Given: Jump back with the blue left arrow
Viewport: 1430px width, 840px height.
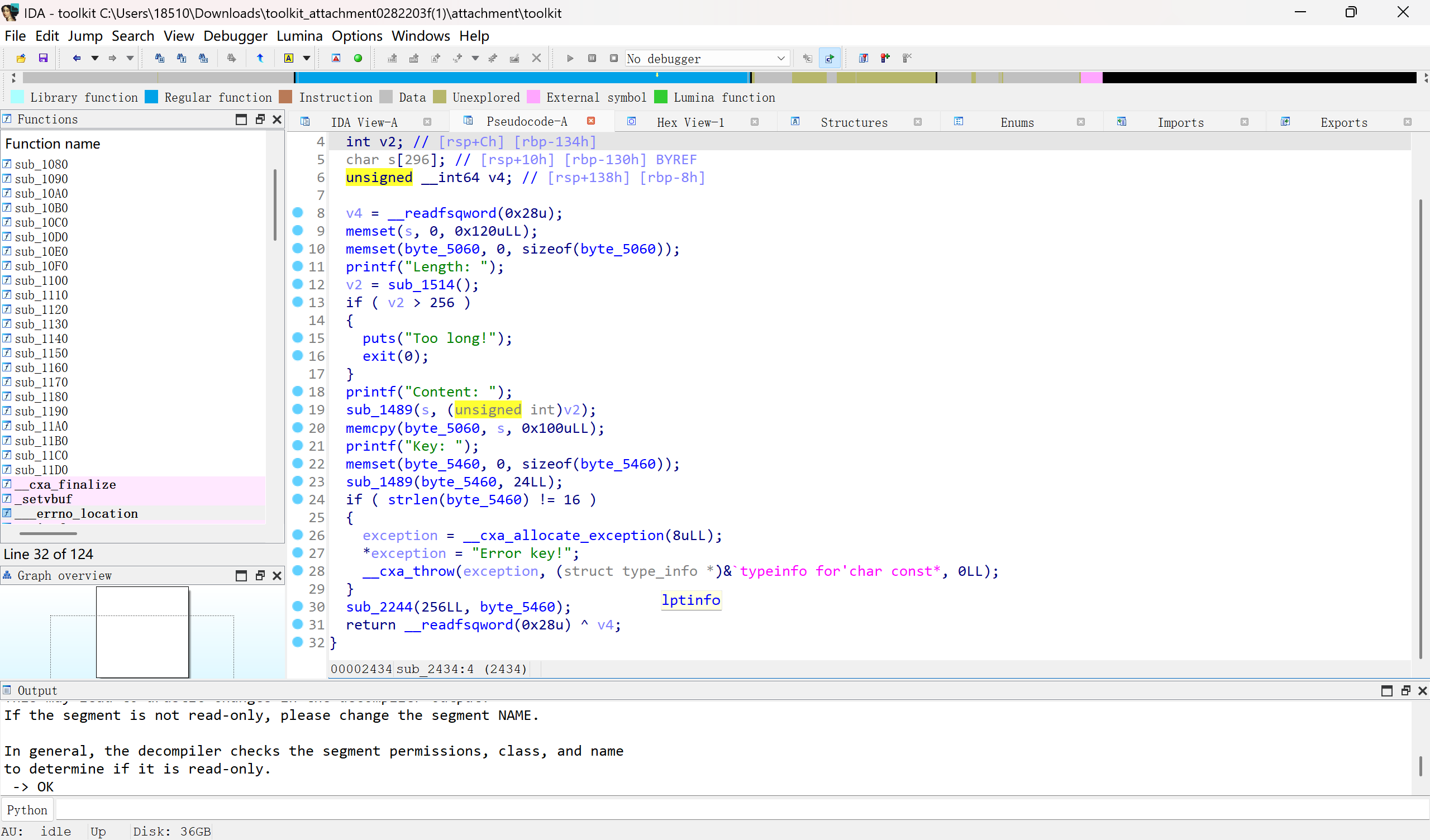Looking at the screenshot, I should pos(77,58).
